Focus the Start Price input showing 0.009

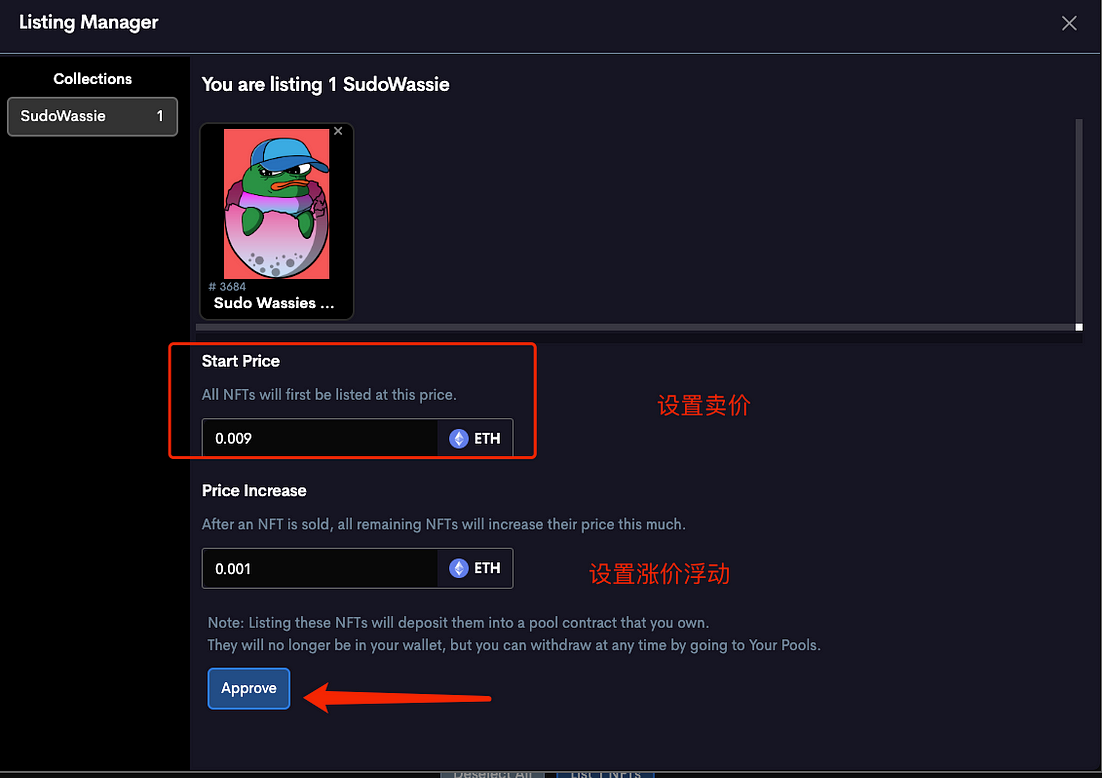(x=320, y=439)
